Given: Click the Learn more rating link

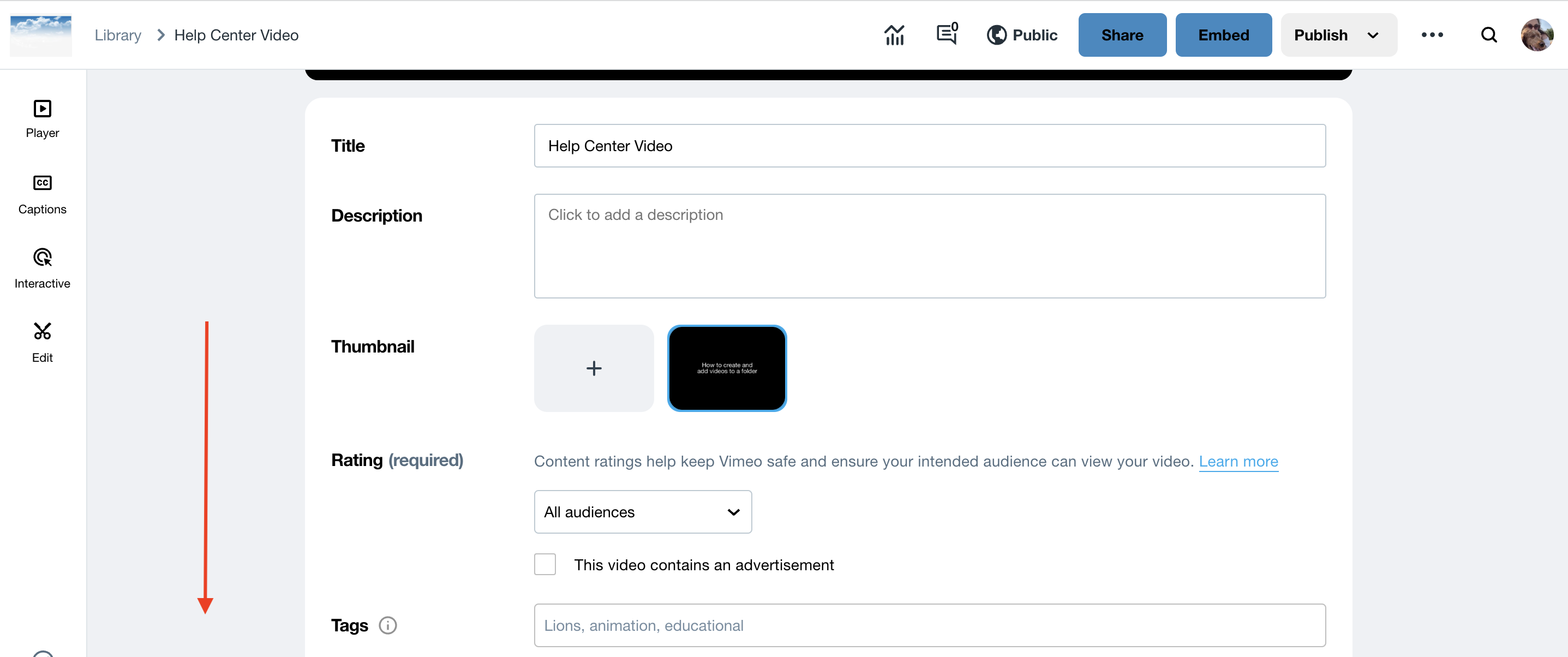Looking at the screenshot, I should click(1238, 461).
